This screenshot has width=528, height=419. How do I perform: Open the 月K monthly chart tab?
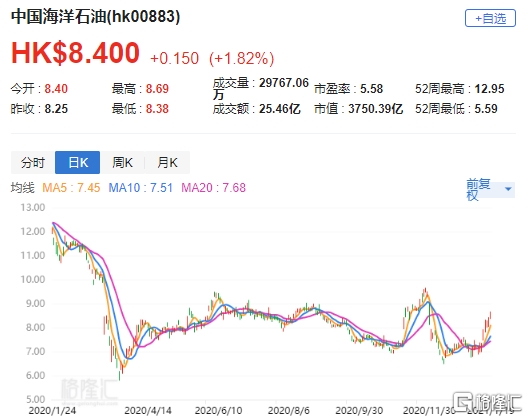click(167, 163)
